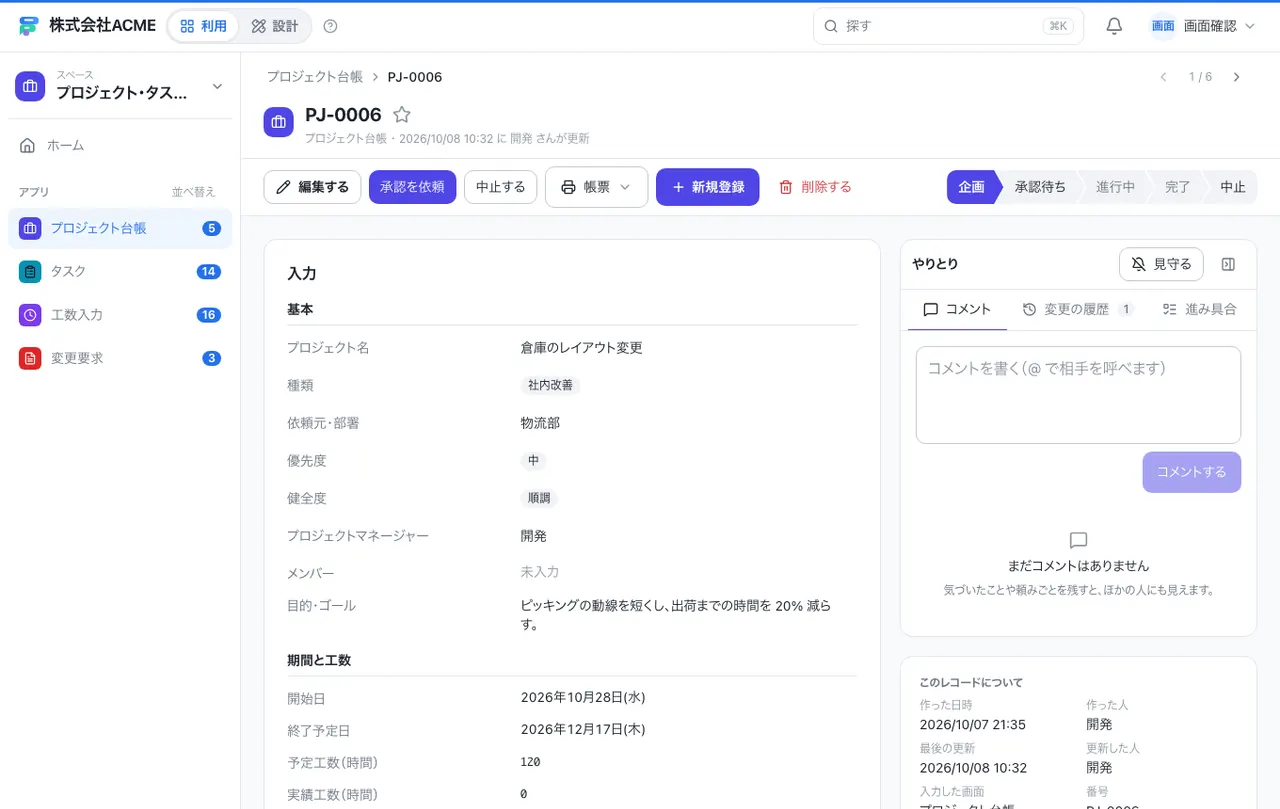The width and height of the screenshot is (1280, 809).
Task: Select 変更要求 in the sidebar
Action: 120,358
